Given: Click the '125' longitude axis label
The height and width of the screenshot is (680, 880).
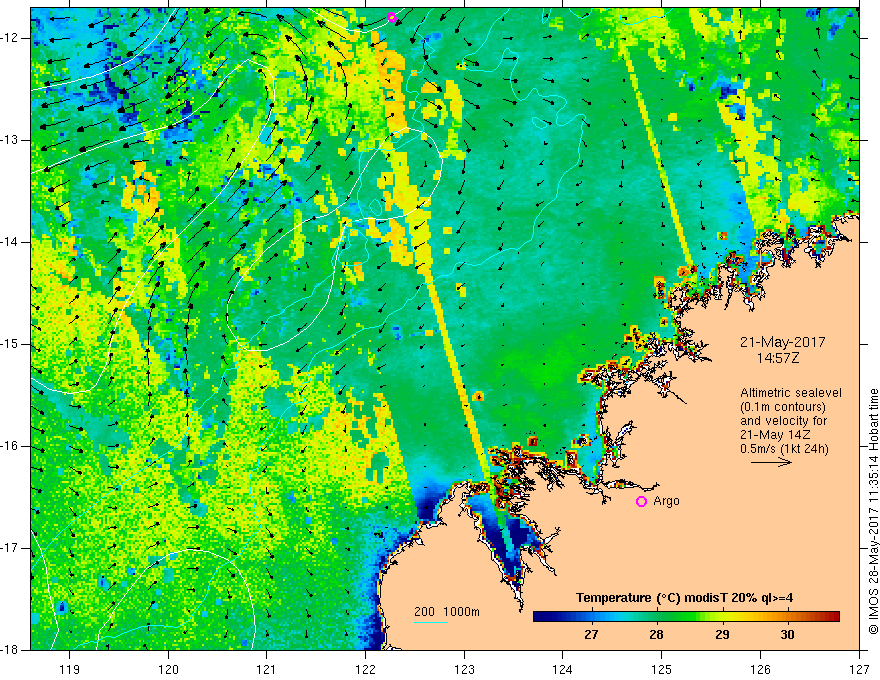Looking at the screenshot, I should [x=662, y=669].
